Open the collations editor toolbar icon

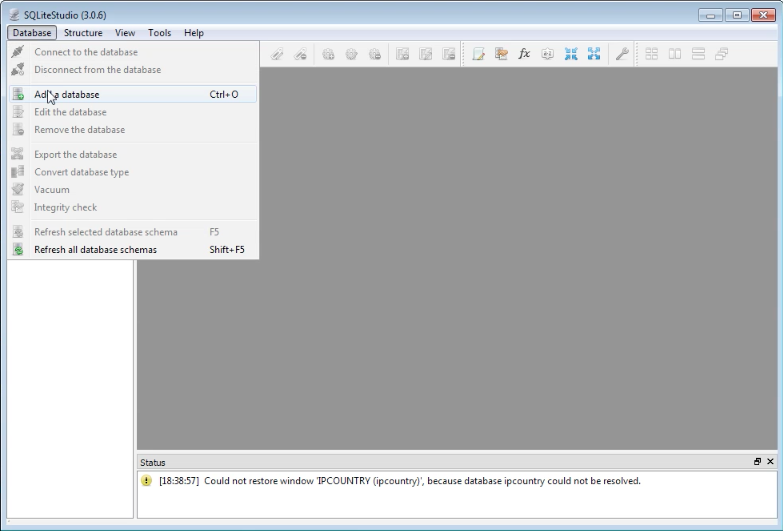(547, 54)
